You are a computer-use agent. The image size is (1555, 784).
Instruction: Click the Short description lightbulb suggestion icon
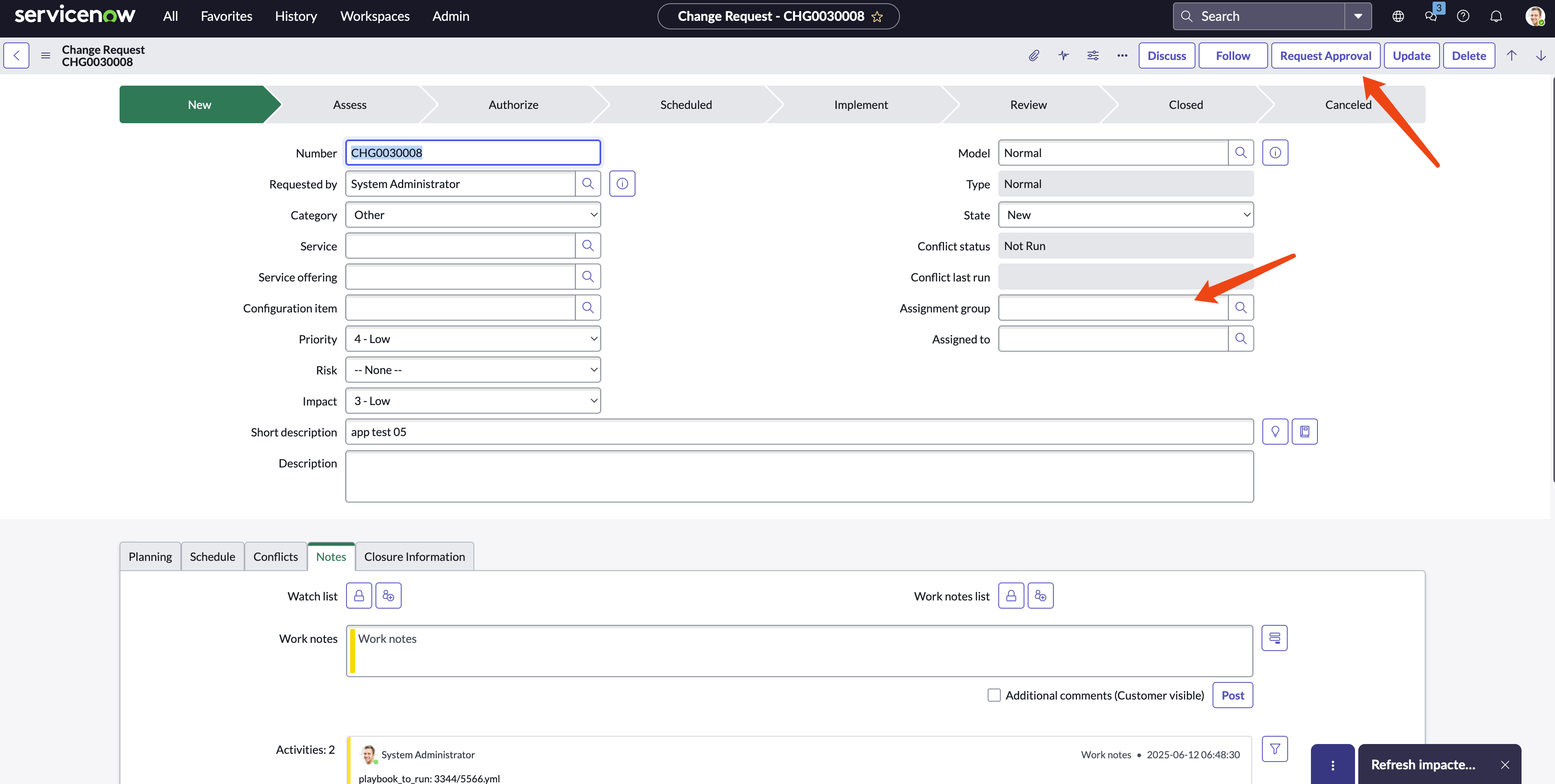tap(1275, 432)
